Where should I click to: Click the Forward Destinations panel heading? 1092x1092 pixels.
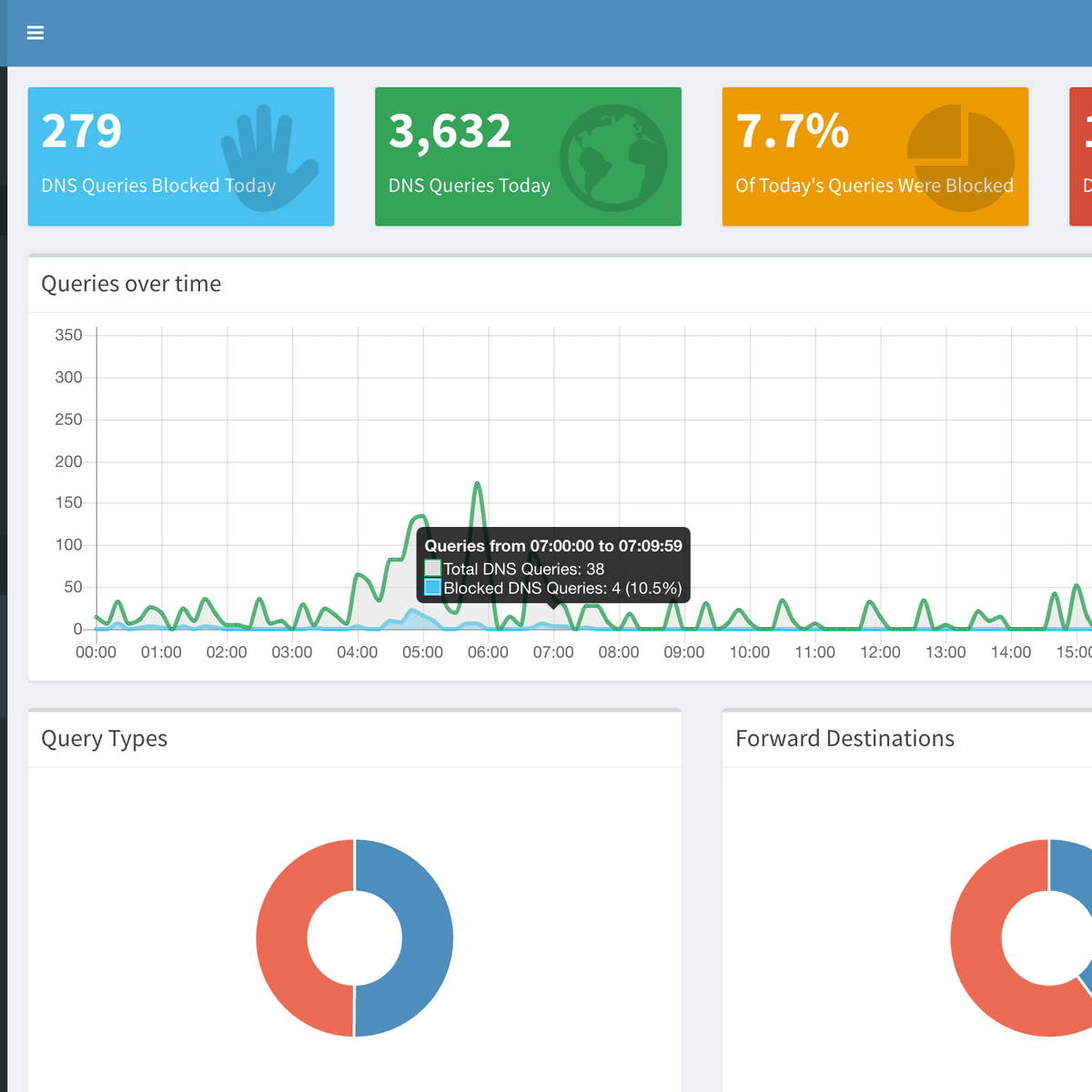click(x=844, y=738)
